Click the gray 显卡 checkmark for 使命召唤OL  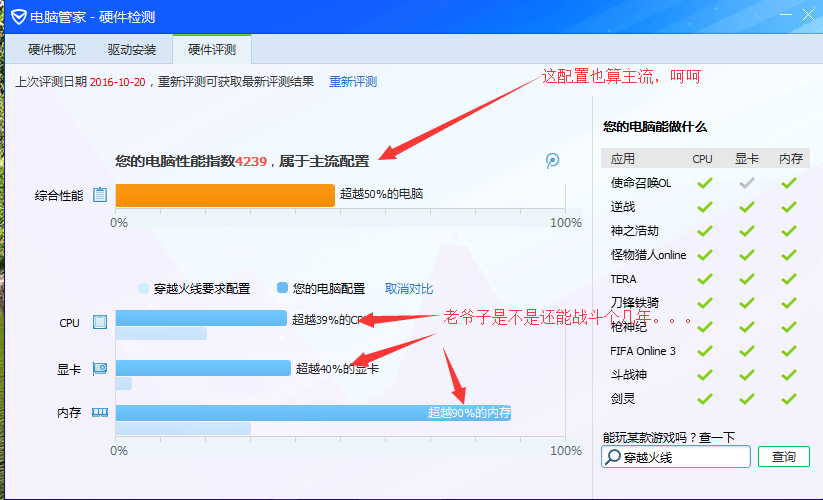tap(747, 183)
